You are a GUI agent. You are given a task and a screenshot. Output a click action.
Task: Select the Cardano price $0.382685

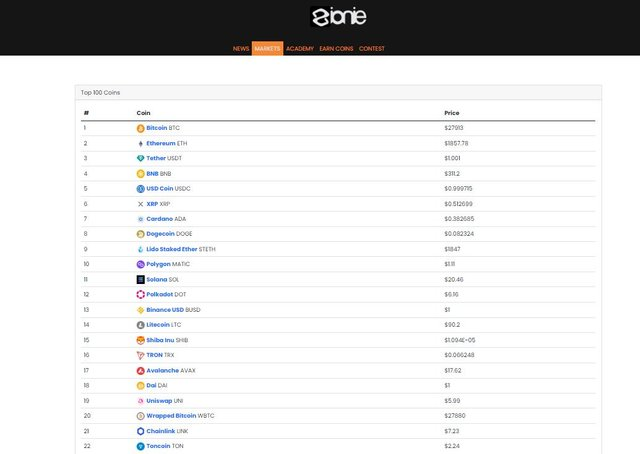459,219
